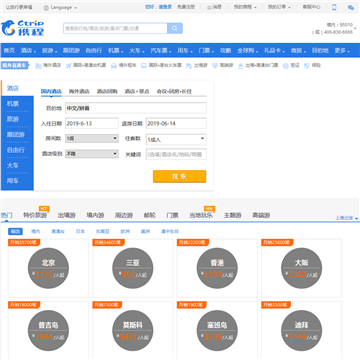The image size is (360, 360).
Task: Click the icon for 出境·港澳台门票
Action: click(x=241, y=66)
